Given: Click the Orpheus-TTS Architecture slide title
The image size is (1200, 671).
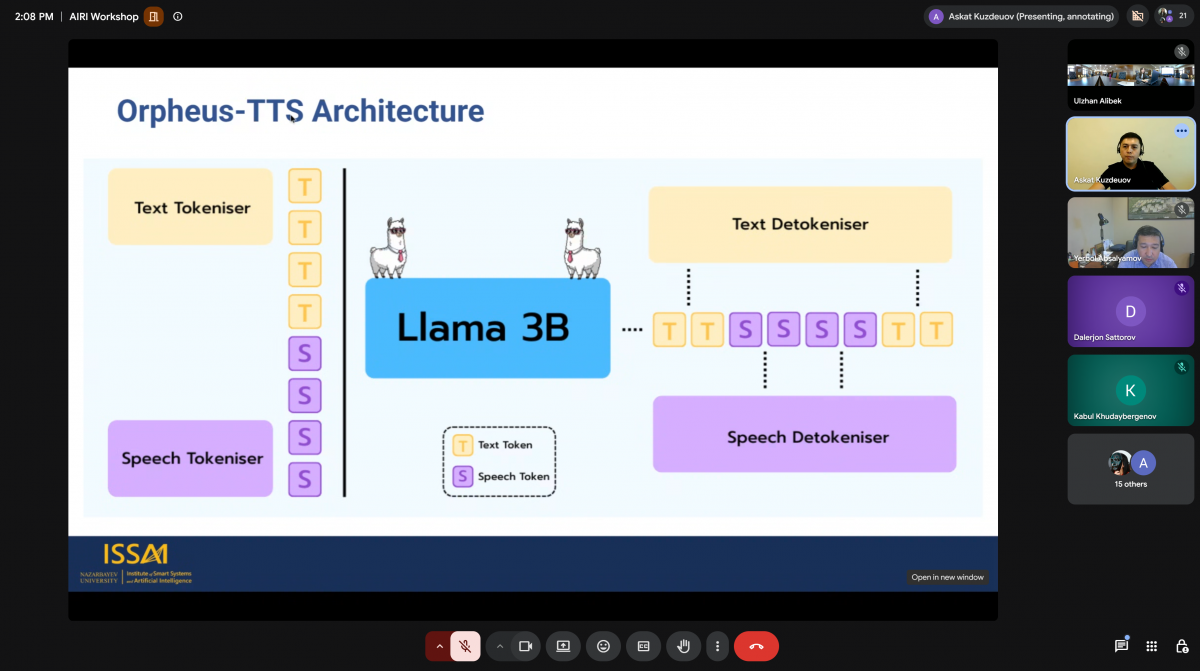Looking at the screenshot, I should click(300, 111).
